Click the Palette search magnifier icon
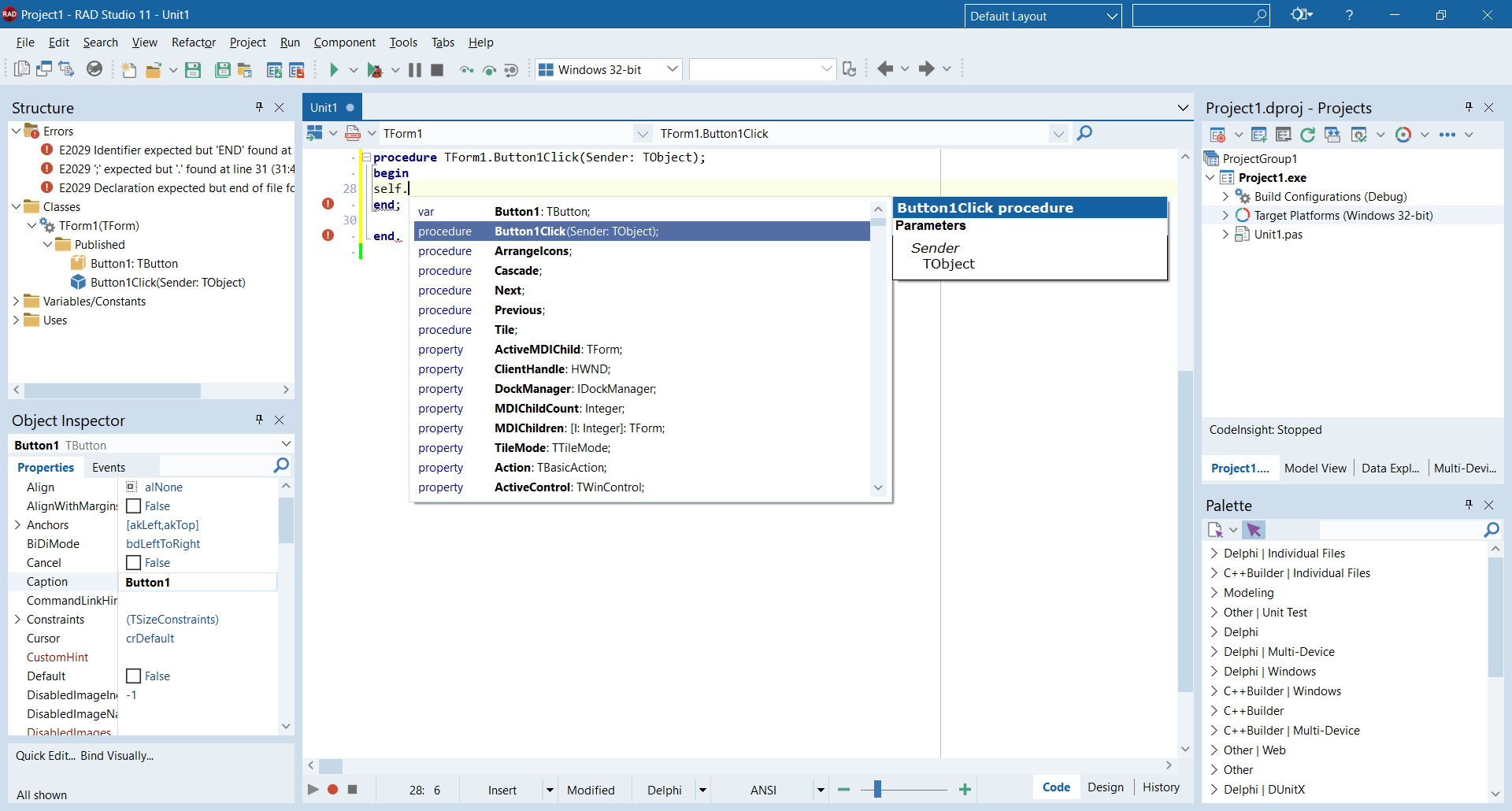 (x=1492, y=530)
